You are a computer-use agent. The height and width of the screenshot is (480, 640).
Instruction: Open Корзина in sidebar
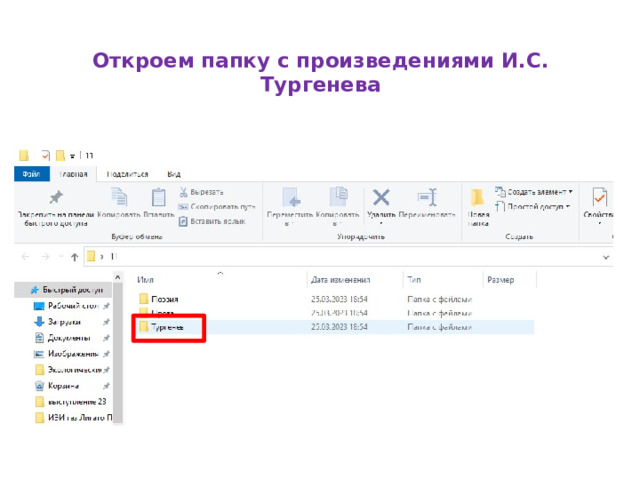coord(57,386)
